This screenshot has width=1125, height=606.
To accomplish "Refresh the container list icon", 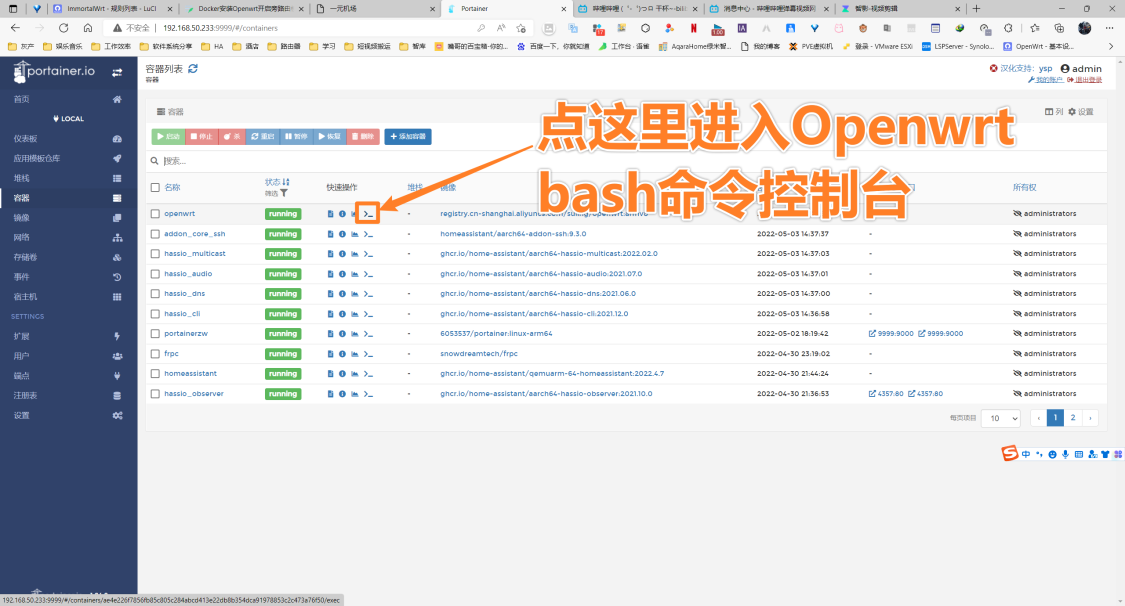I will coord(193,69).
